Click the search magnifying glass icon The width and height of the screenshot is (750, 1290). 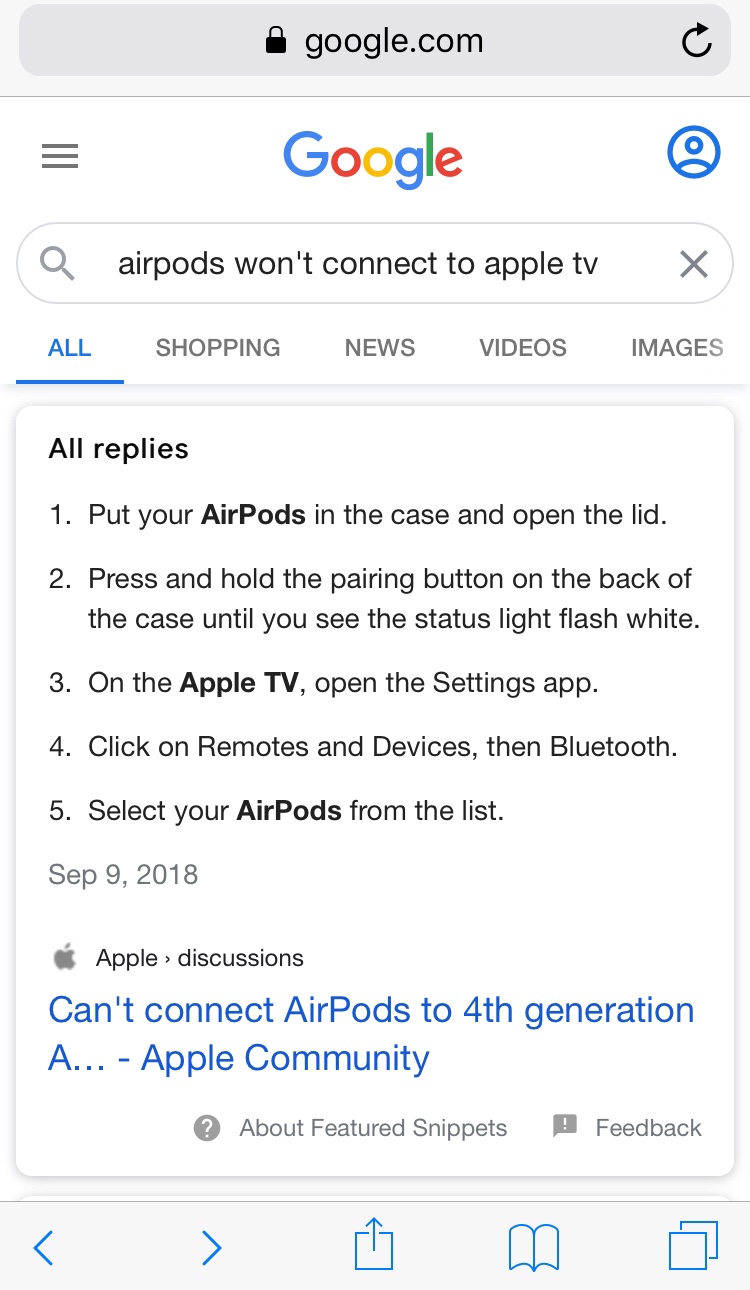[x=58, y=263]
